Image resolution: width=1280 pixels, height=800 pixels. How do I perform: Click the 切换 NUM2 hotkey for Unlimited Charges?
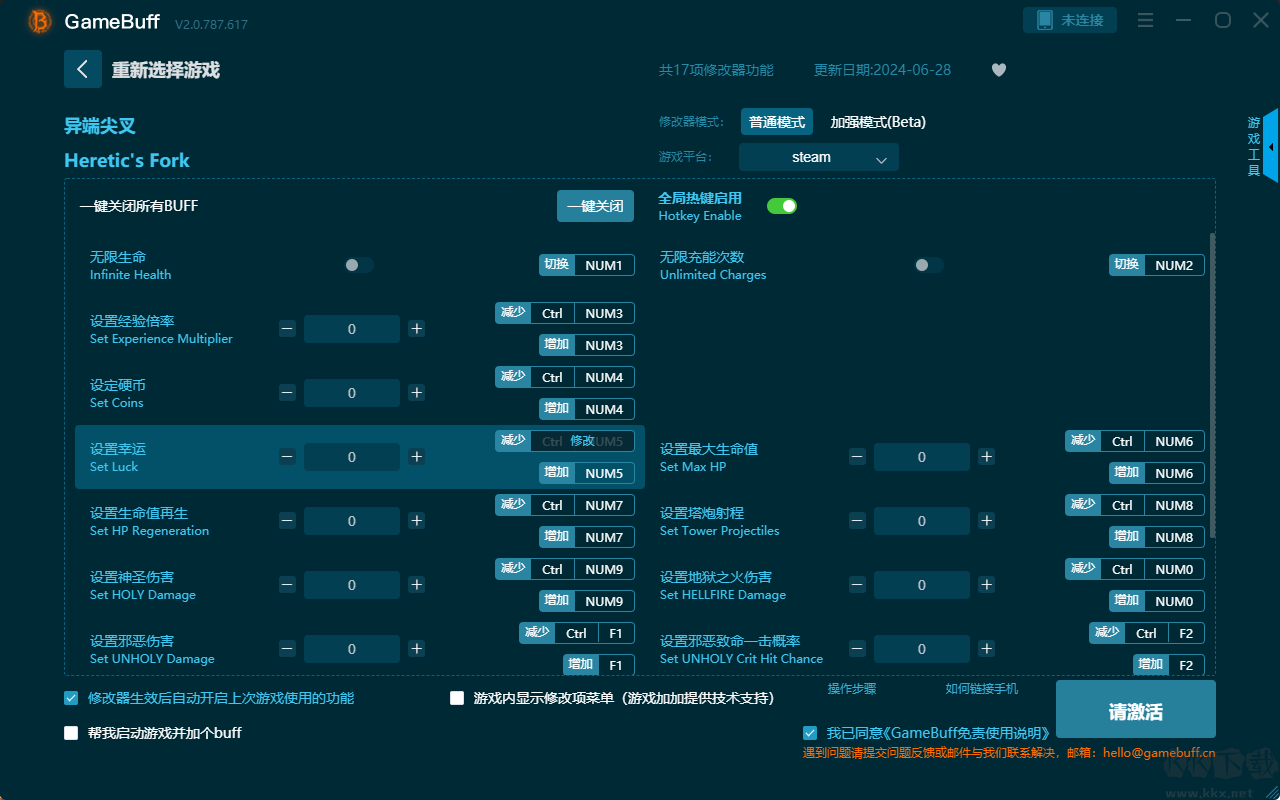(1157, 265)
